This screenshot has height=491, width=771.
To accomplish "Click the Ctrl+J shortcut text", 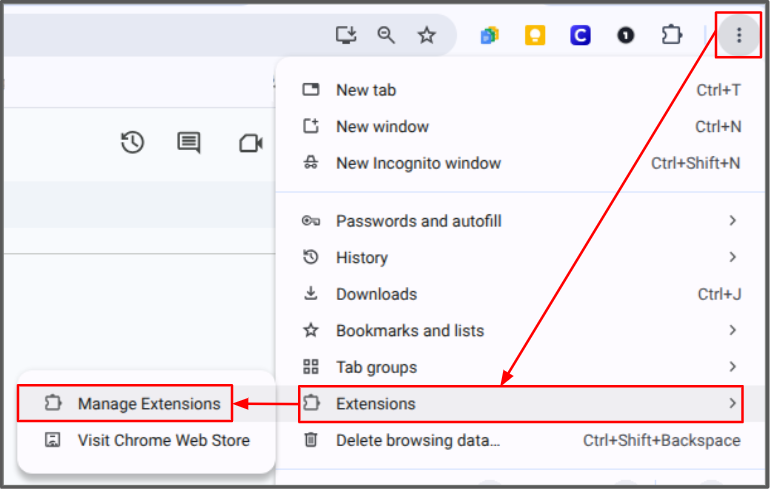I will (719, 294).
